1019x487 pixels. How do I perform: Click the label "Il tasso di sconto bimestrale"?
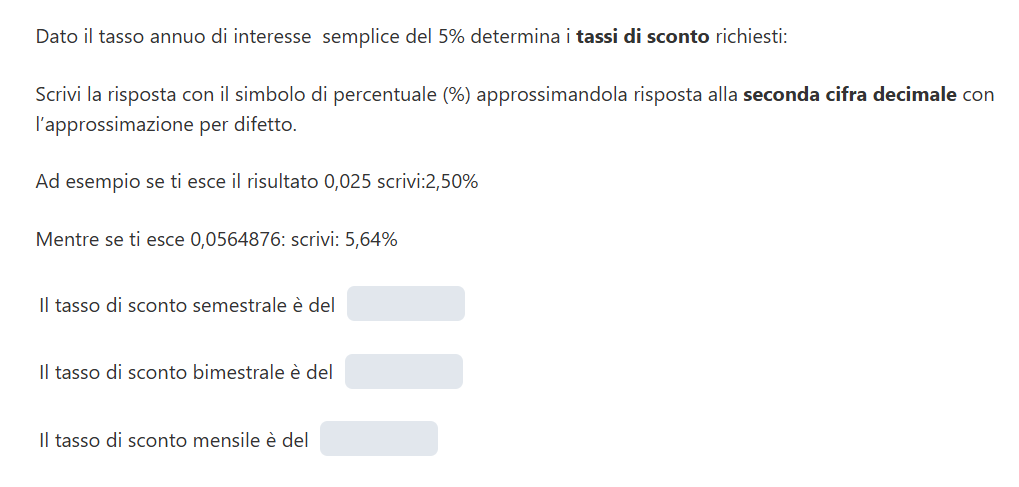[x=185, y=373]
